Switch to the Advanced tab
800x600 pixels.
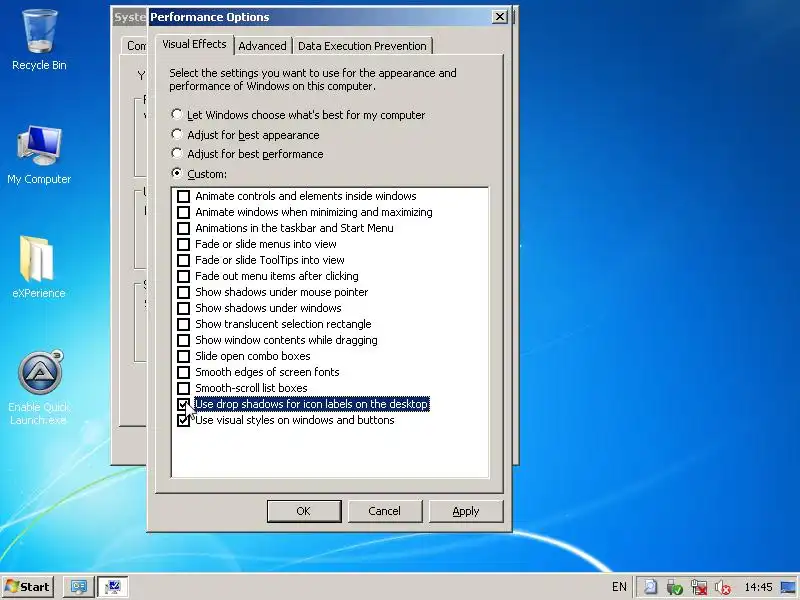tap(262, 46)
